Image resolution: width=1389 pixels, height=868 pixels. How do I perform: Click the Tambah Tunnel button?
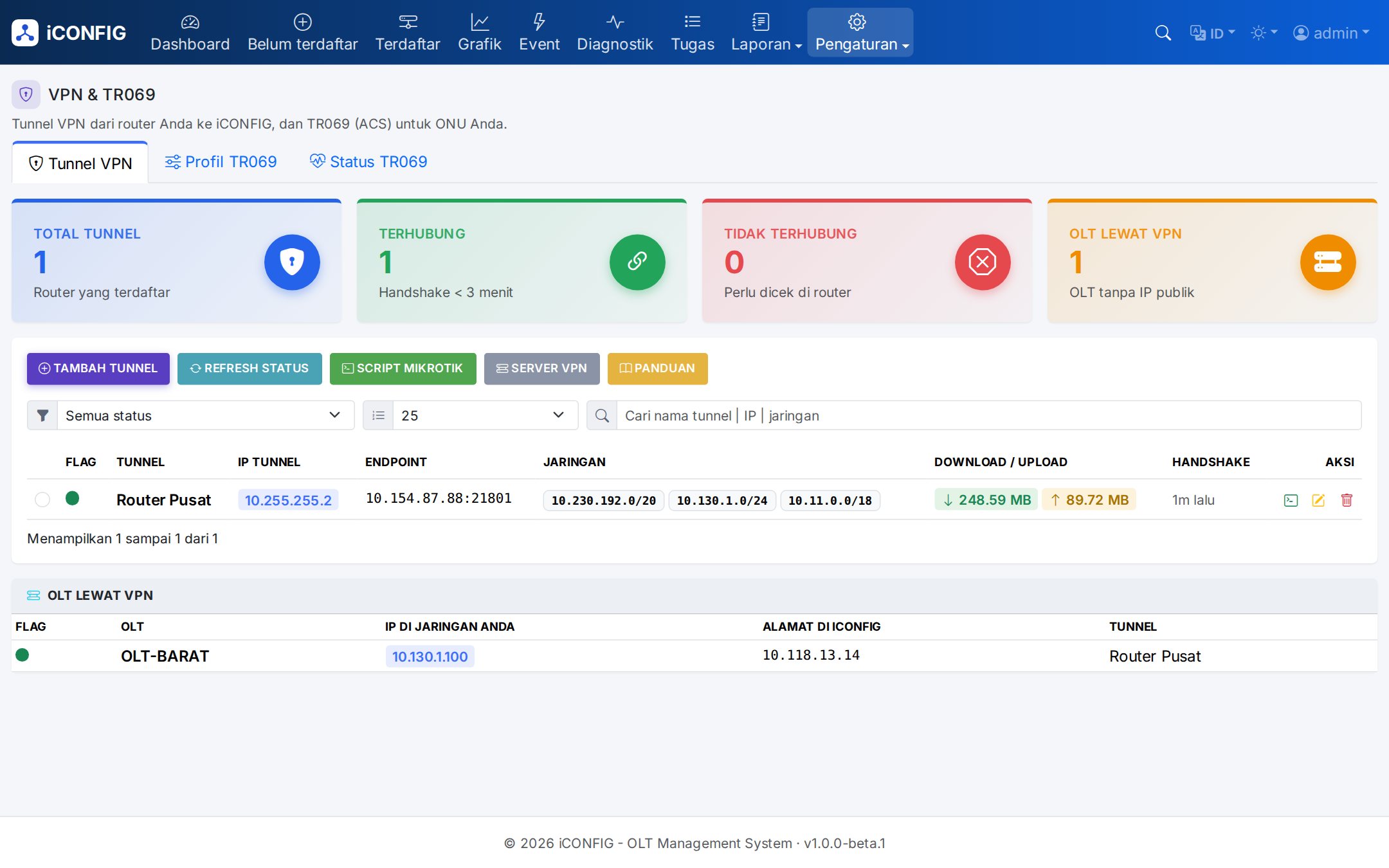[98, 368]
